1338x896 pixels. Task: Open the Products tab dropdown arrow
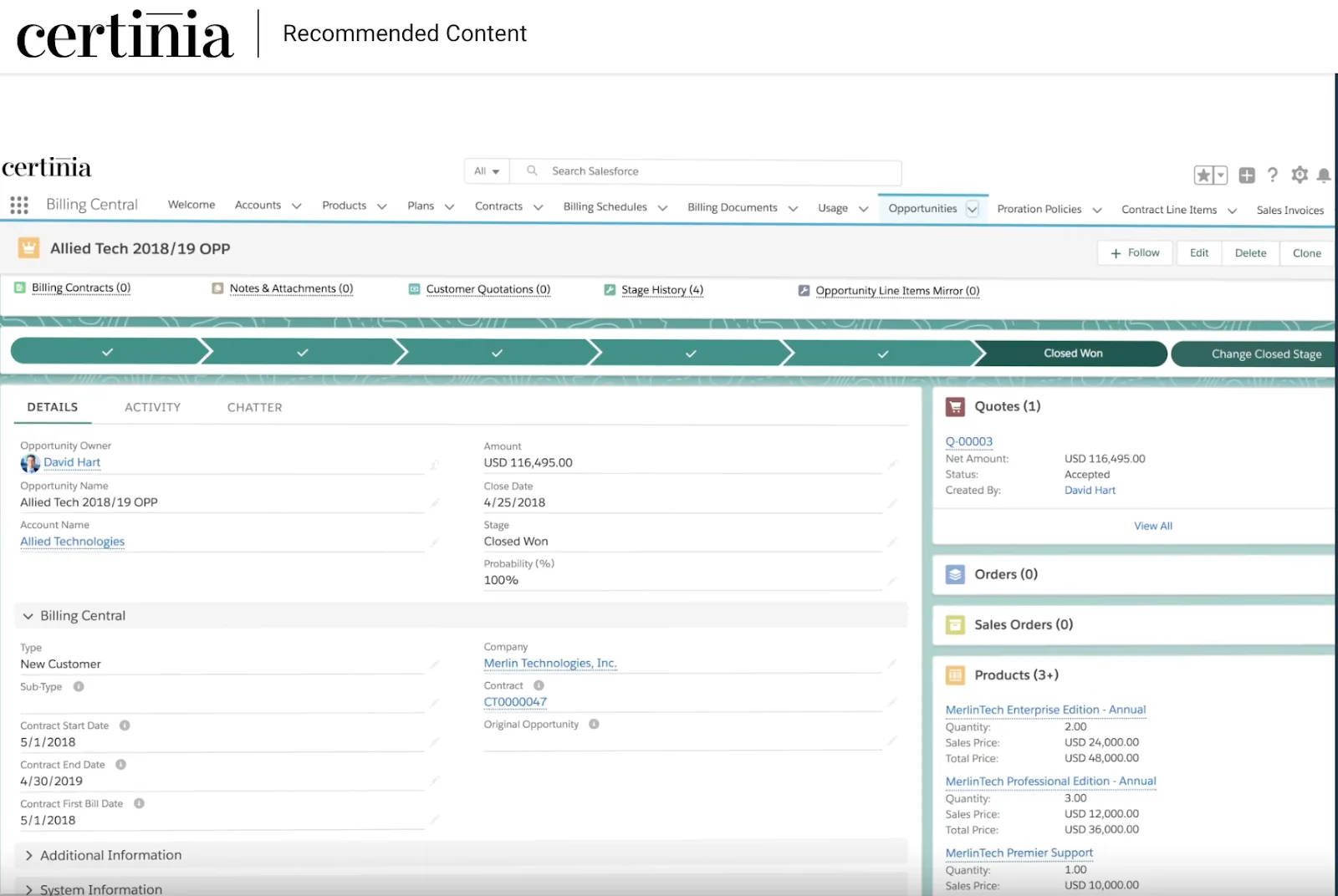click(381, 206)
